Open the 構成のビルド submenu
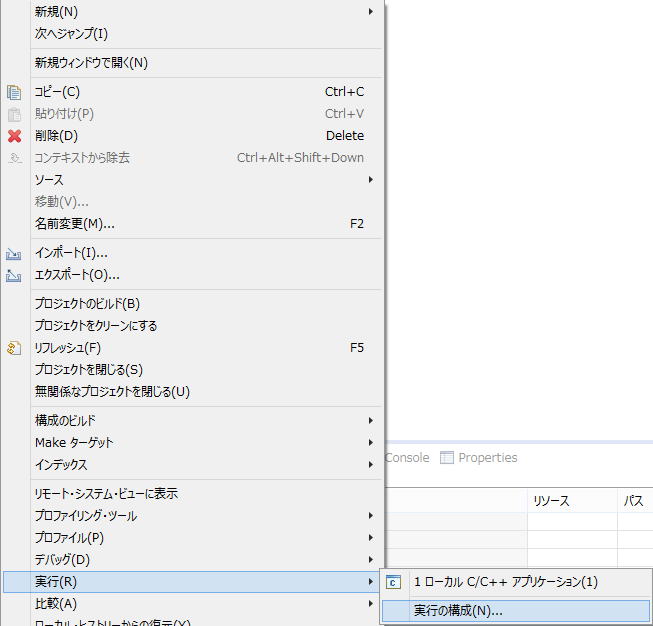The image size is (653, 626). [x=207, y=421]
